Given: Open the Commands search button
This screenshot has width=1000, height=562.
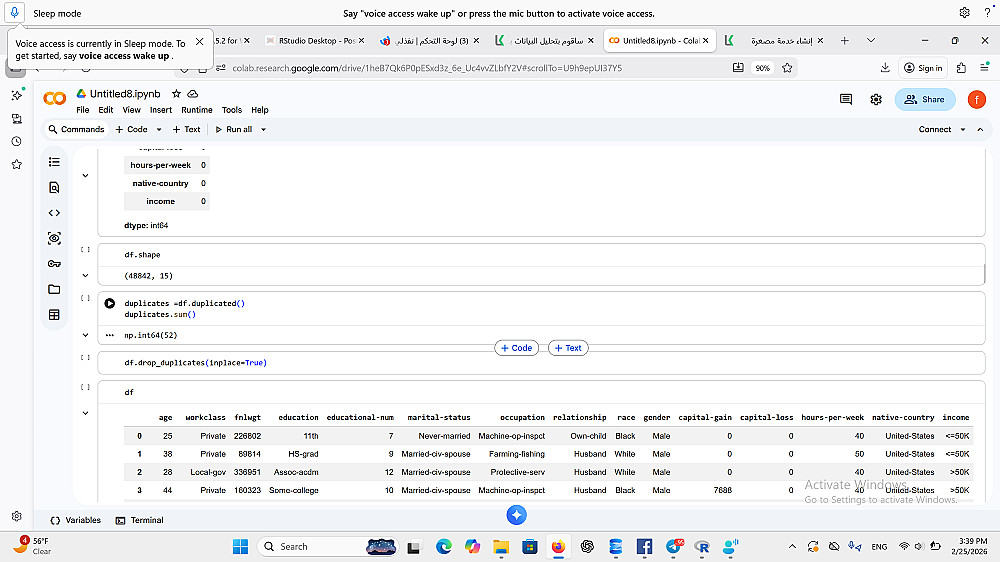Looking at the screenshot, I should coord(76,129).
